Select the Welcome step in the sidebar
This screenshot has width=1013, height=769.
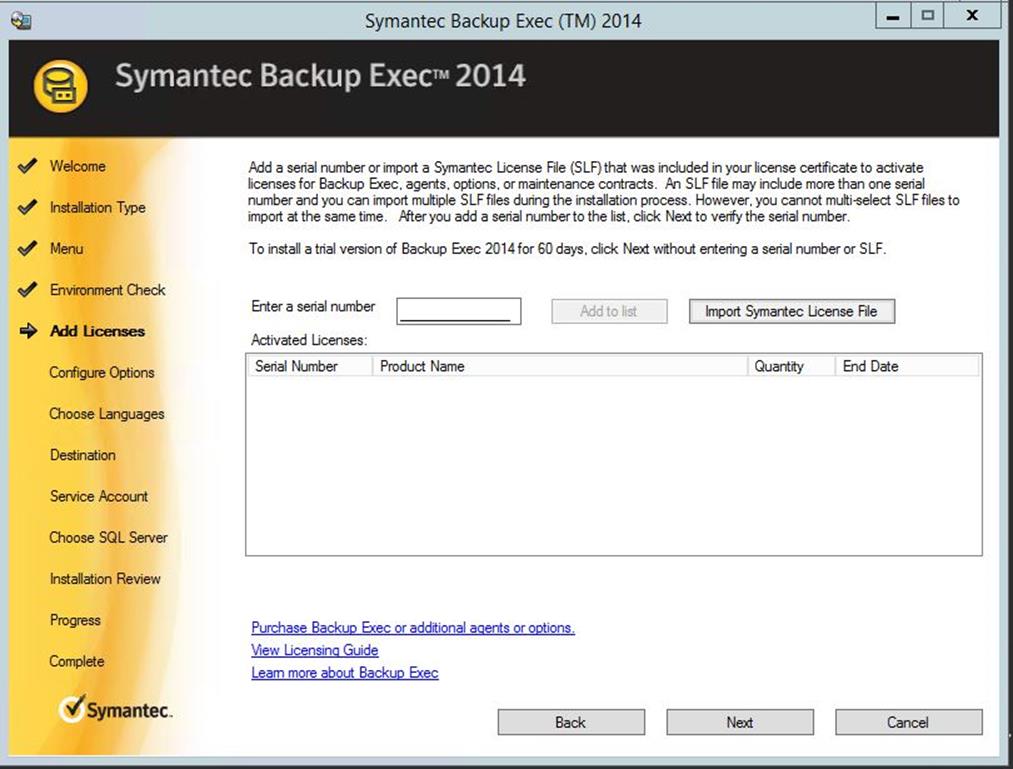pyautogui.click(x=78, y=166)
